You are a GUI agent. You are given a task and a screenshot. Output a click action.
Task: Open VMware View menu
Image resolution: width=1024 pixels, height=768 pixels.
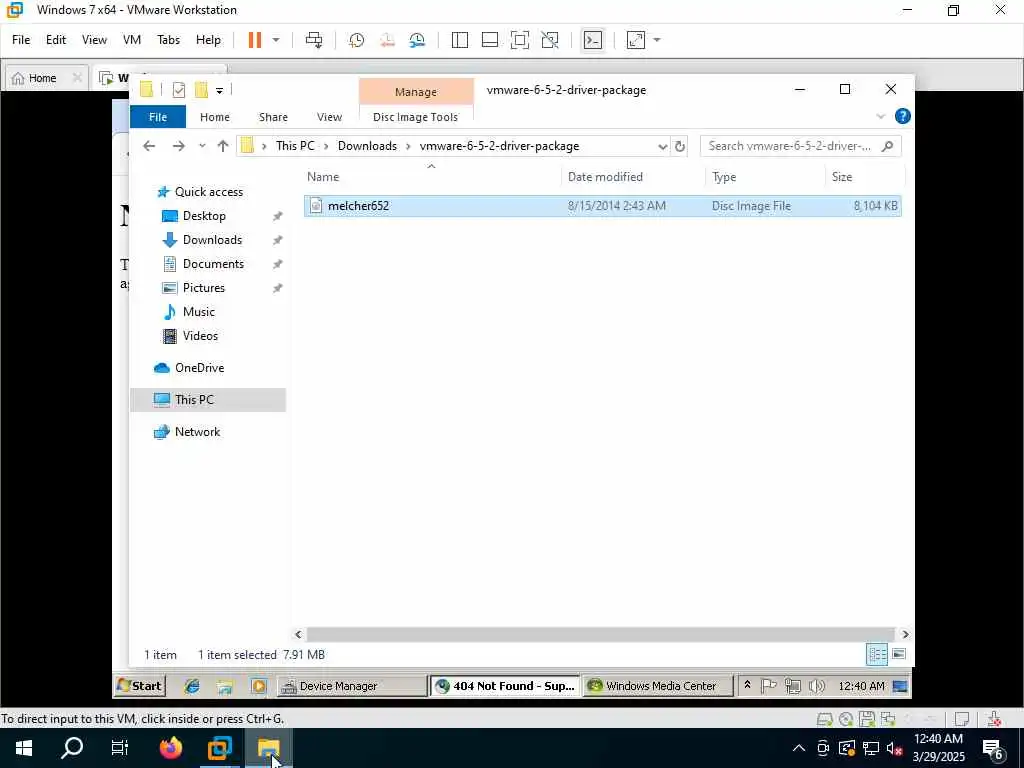(x=94, y=40)
